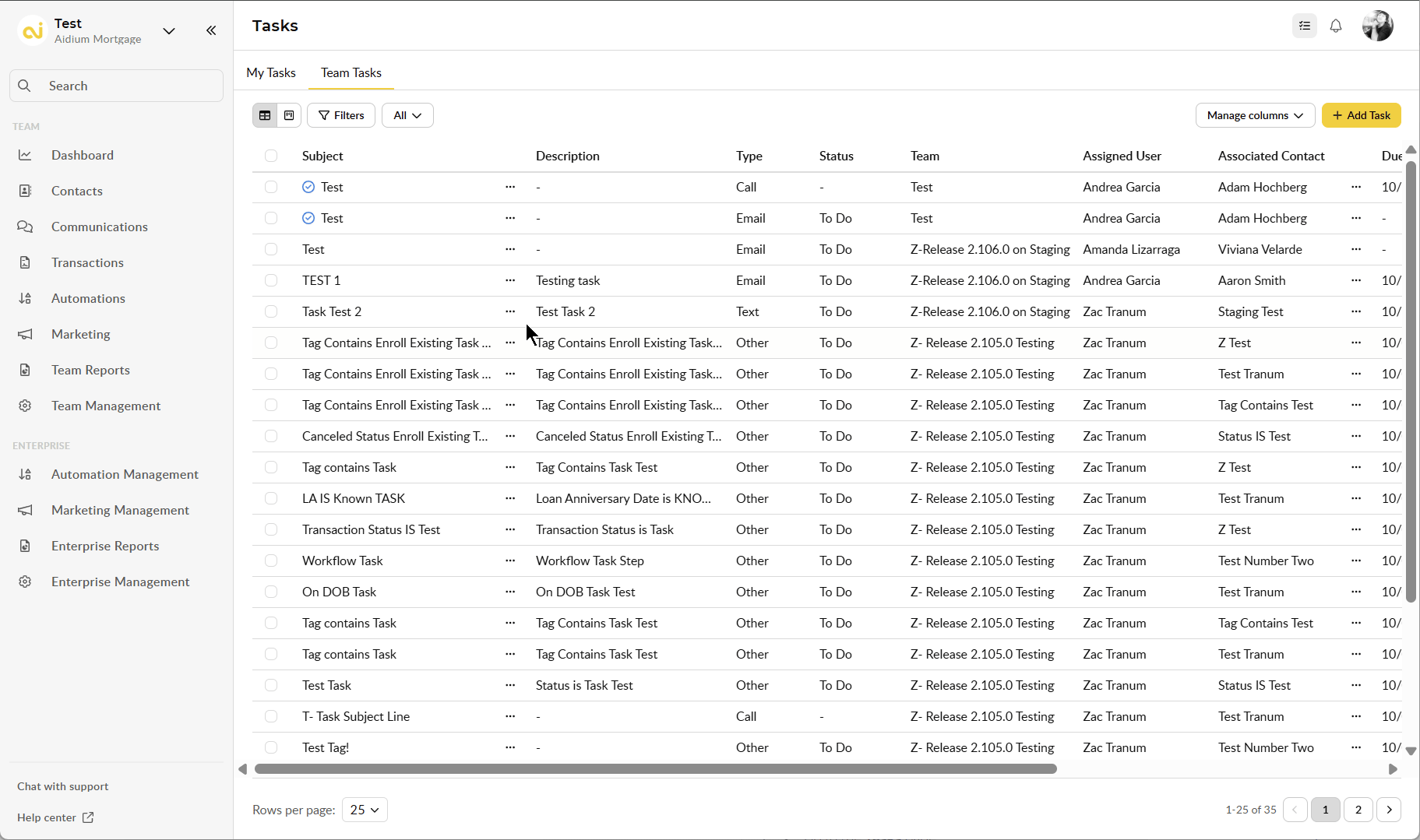Switch to calendar view layout icon
Screen dimensions: 1420x840
pyautogui.click(x=289, y=115)
